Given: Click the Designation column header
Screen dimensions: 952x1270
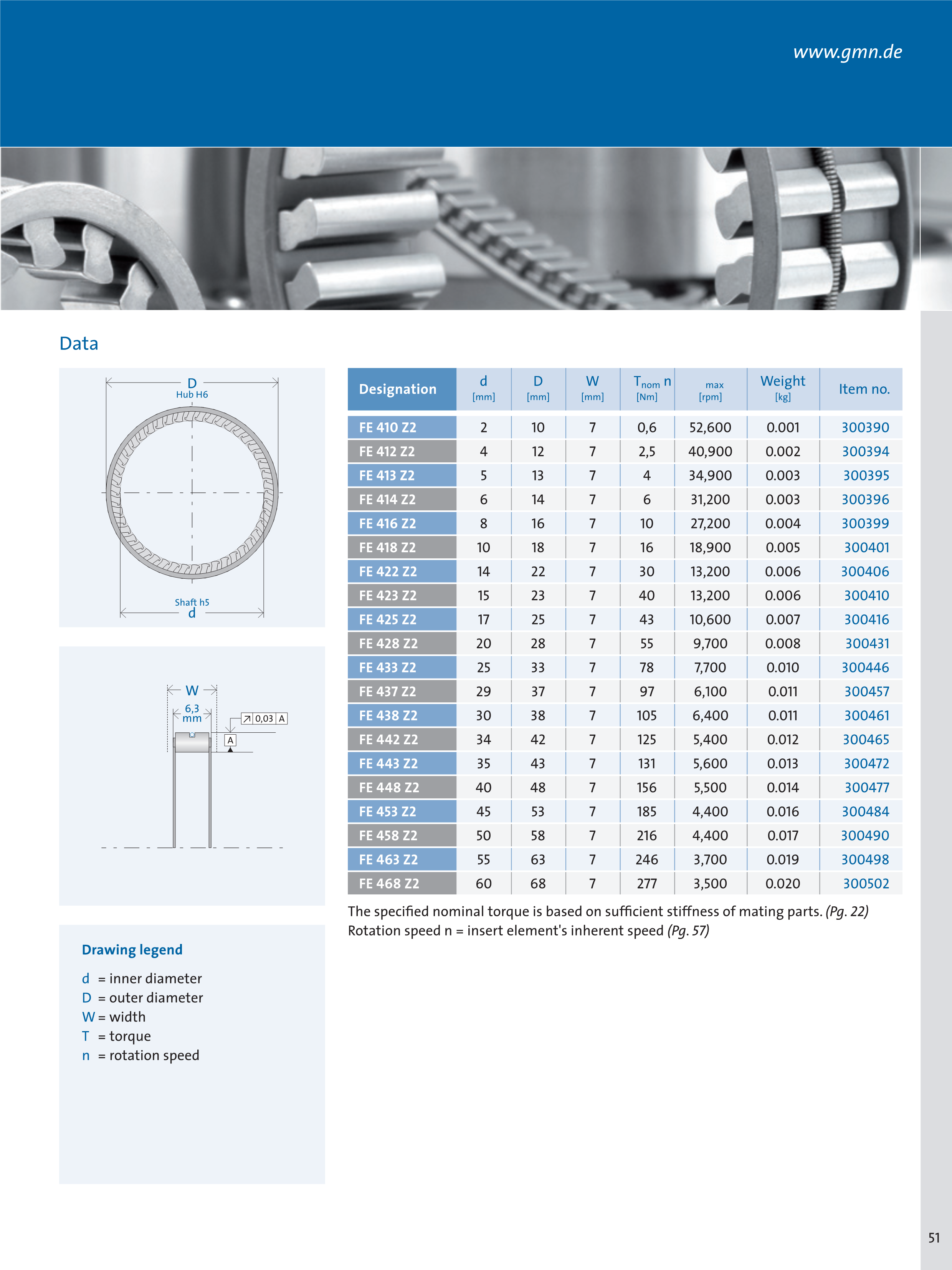Looking at the screenshot, I should coord(402,389).
